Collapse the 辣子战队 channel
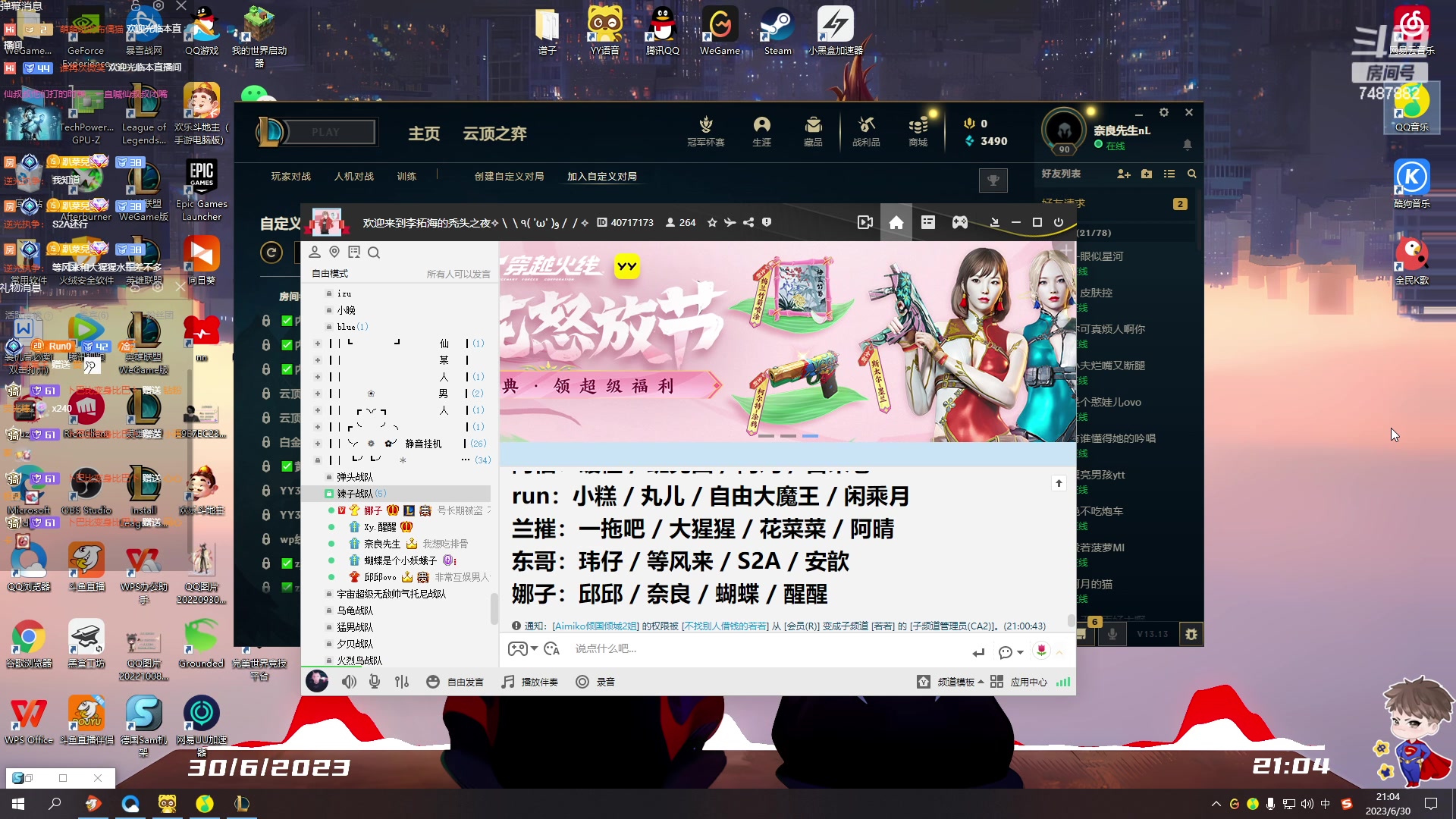1456x819 pixels. 329,494
